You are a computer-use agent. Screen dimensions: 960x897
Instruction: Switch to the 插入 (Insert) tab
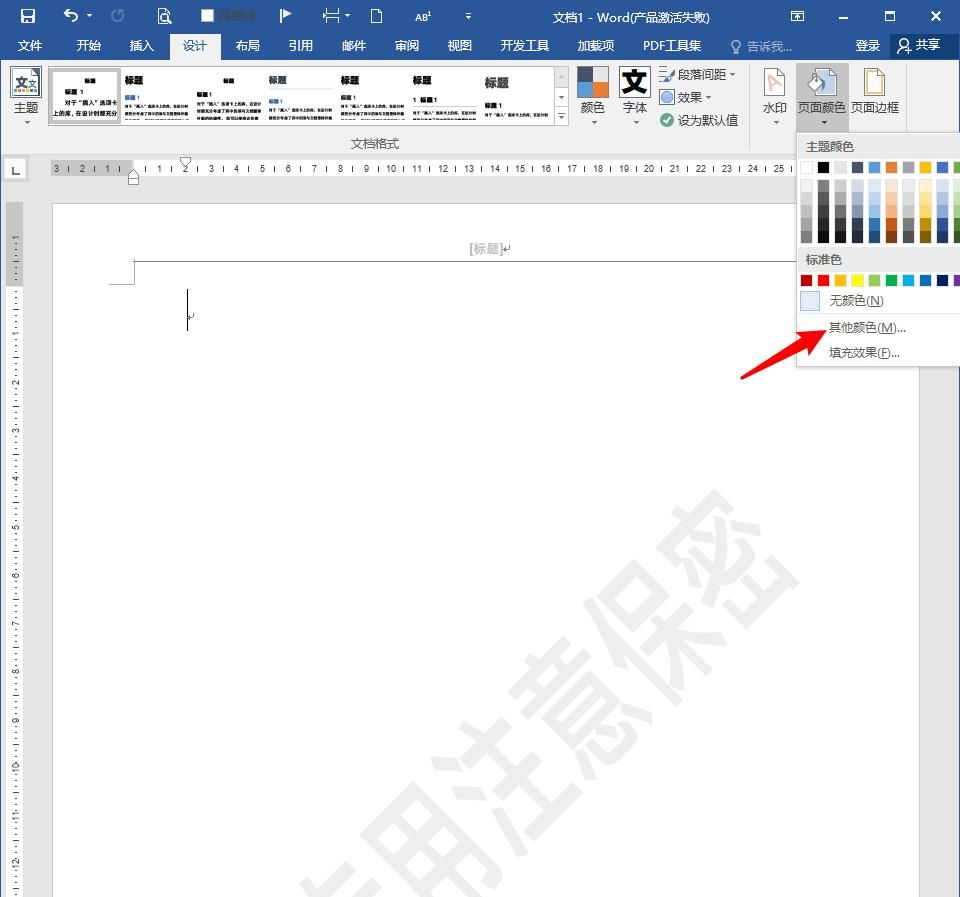(141, 45)
